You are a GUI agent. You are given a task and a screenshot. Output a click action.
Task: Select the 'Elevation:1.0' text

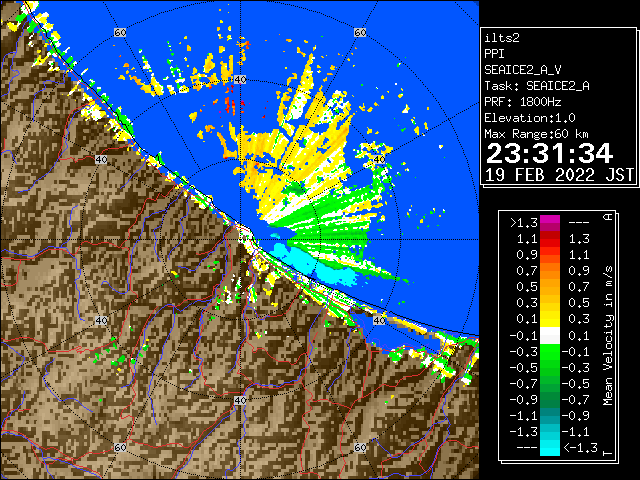(530, 118)
